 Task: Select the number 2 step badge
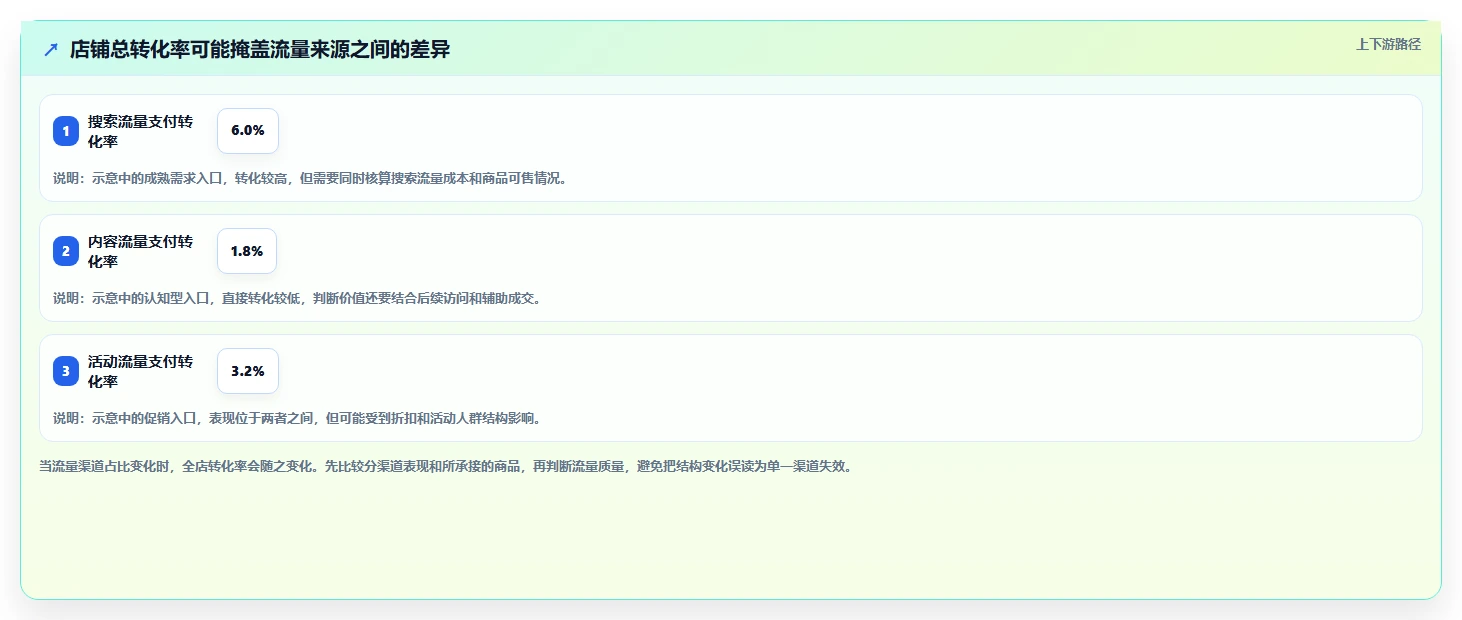[66, 251]
